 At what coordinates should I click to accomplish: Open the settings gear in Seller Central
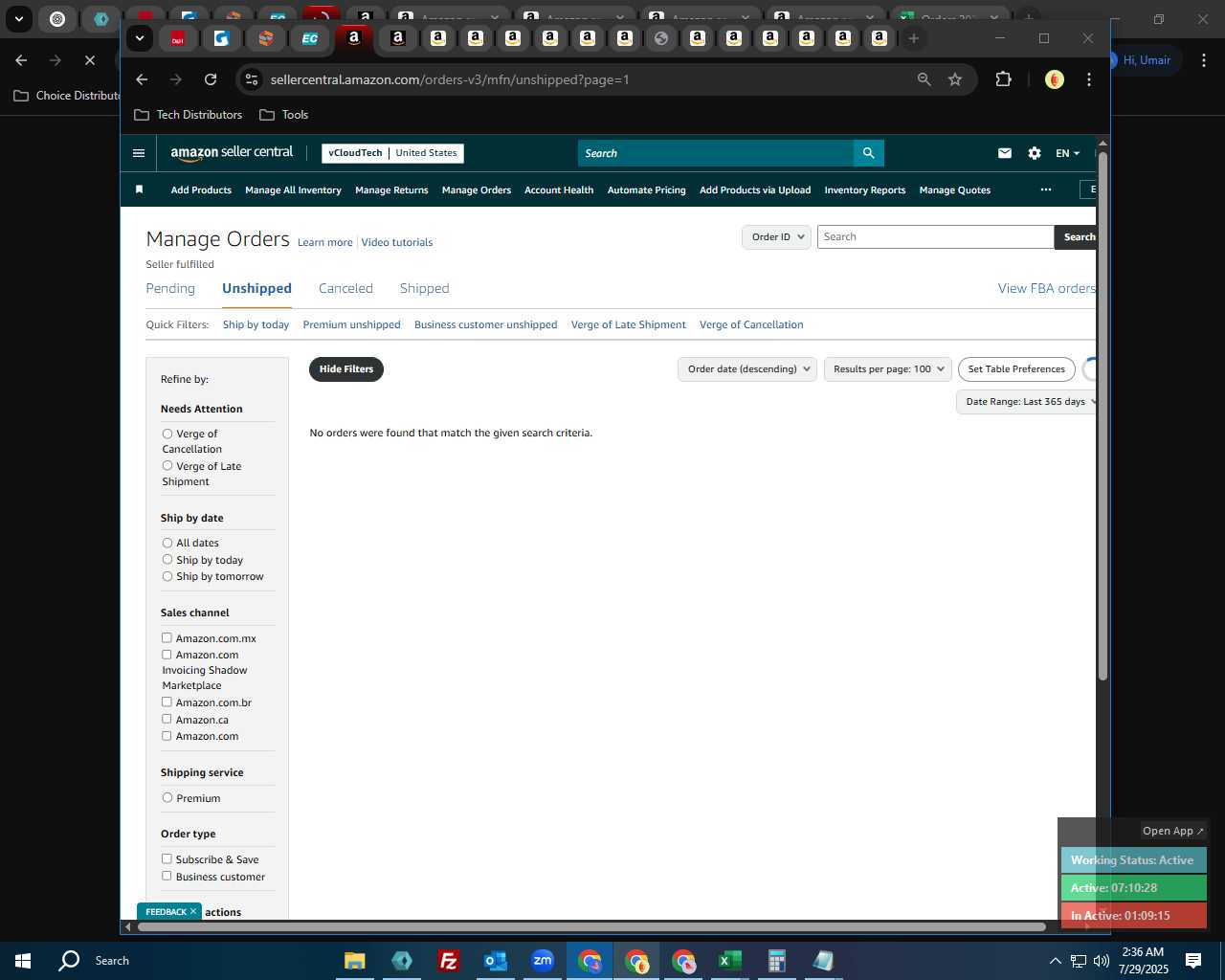click(1035, 153)
